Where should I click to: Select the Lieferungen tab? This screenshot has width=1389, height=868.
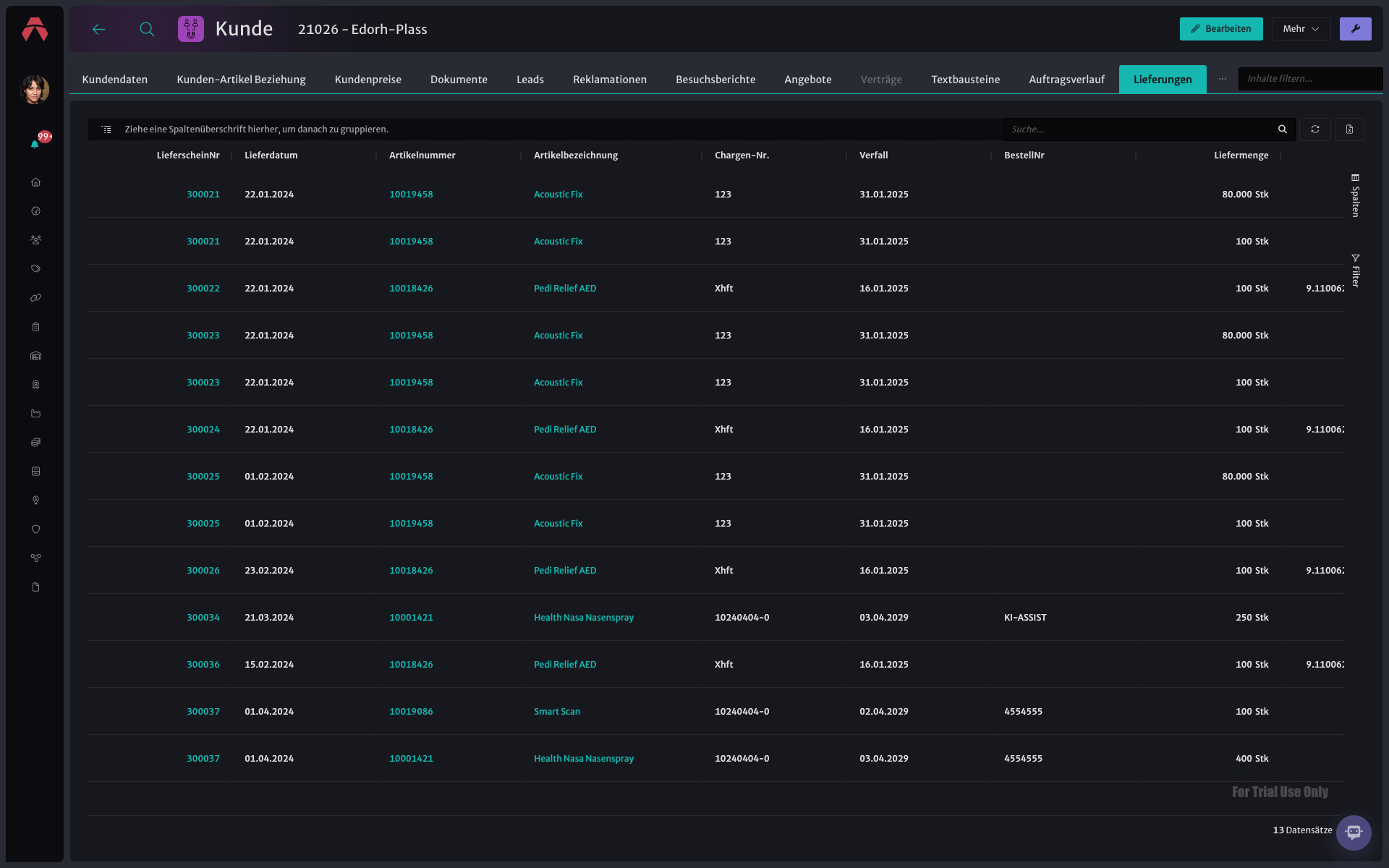[1163, 80]
